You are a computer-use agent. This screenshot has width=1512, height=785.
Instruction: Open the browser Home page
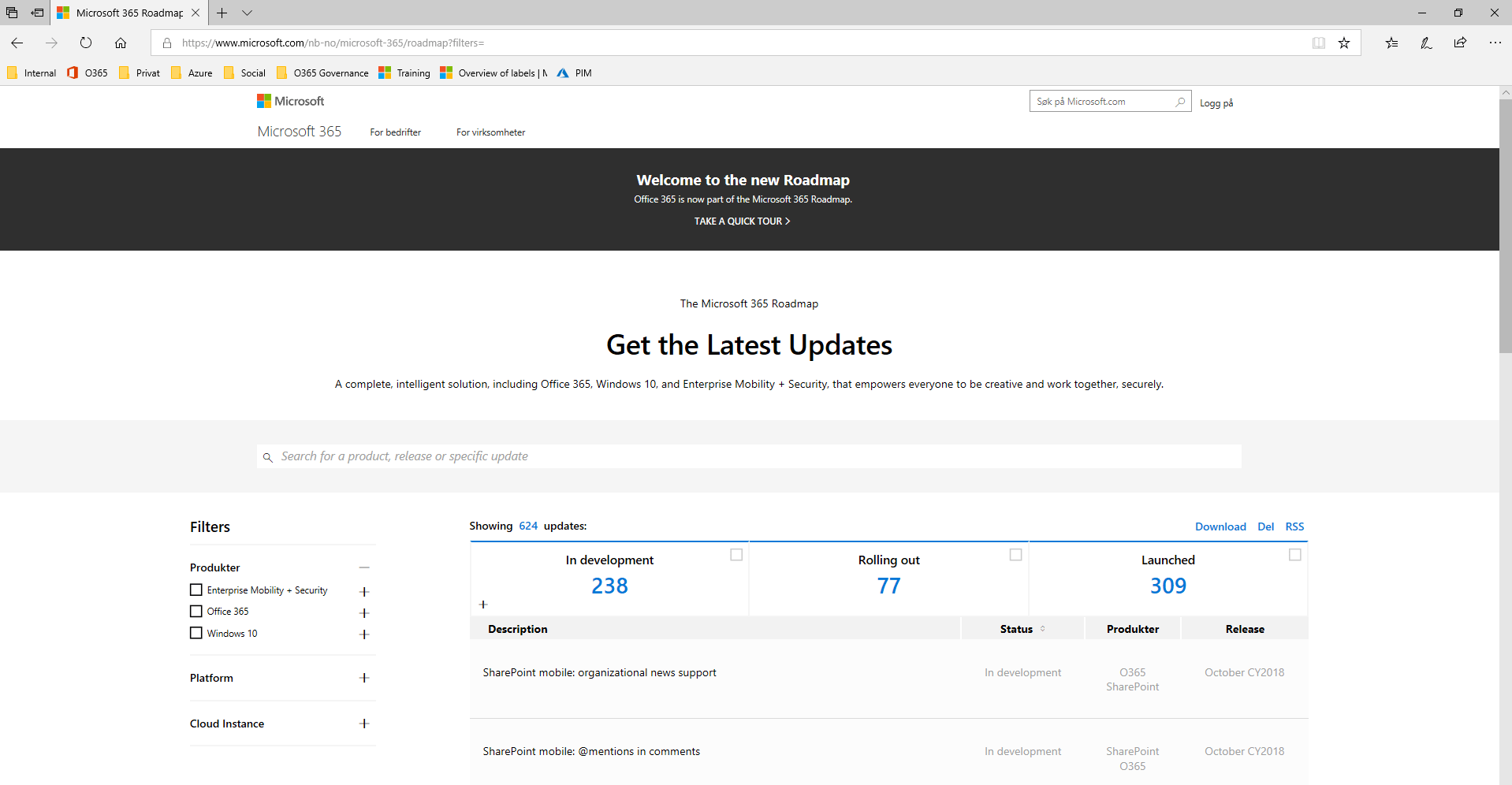pyautogui.click(x=121, y=43)
